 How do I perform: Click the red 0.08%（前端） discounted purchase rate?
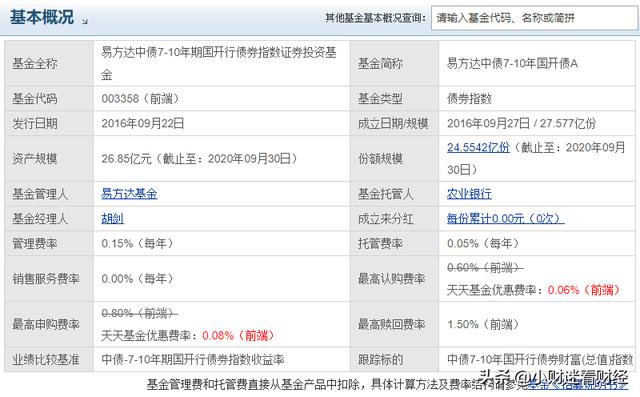[x=238, y=335]
